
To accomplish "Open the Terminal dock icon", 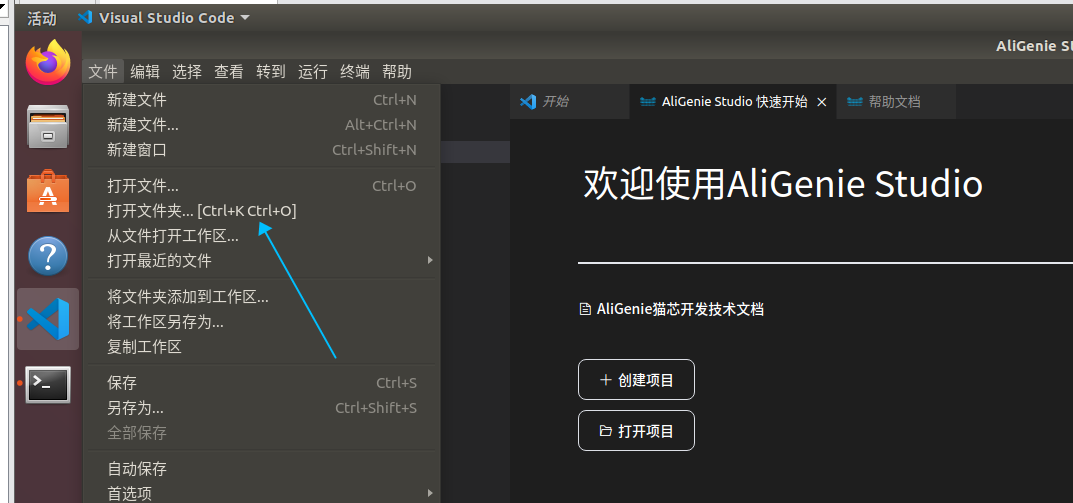I will pos(48,385).
